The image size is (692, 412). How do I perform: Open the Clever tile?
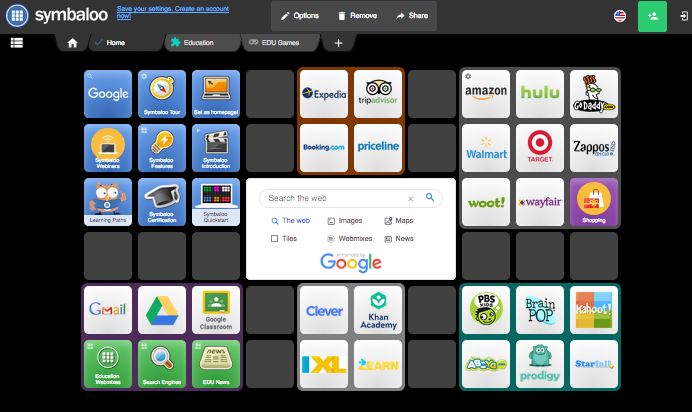point(324,310)
